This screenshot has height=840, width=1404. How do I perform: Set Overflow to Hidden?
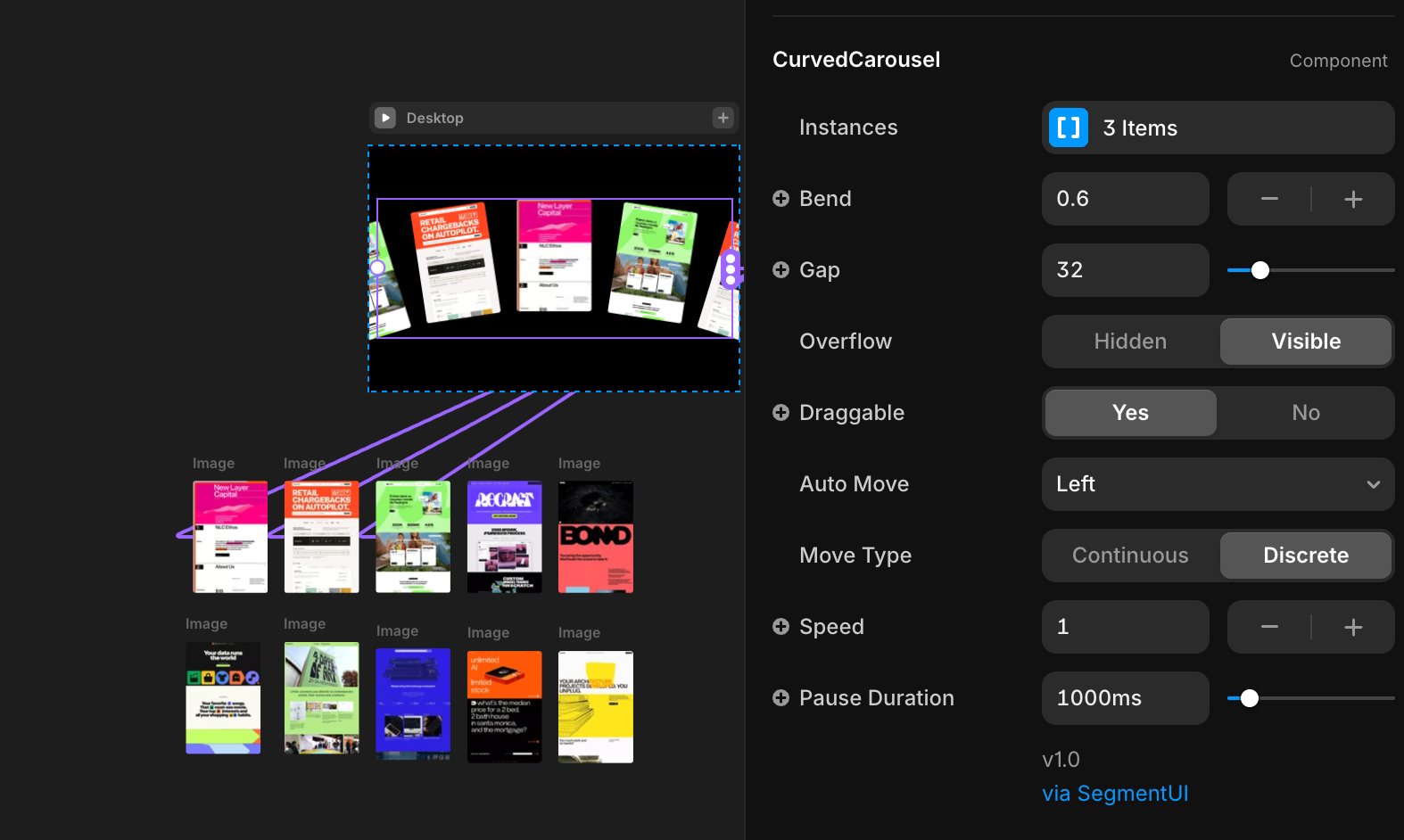tap(1130, 342)
